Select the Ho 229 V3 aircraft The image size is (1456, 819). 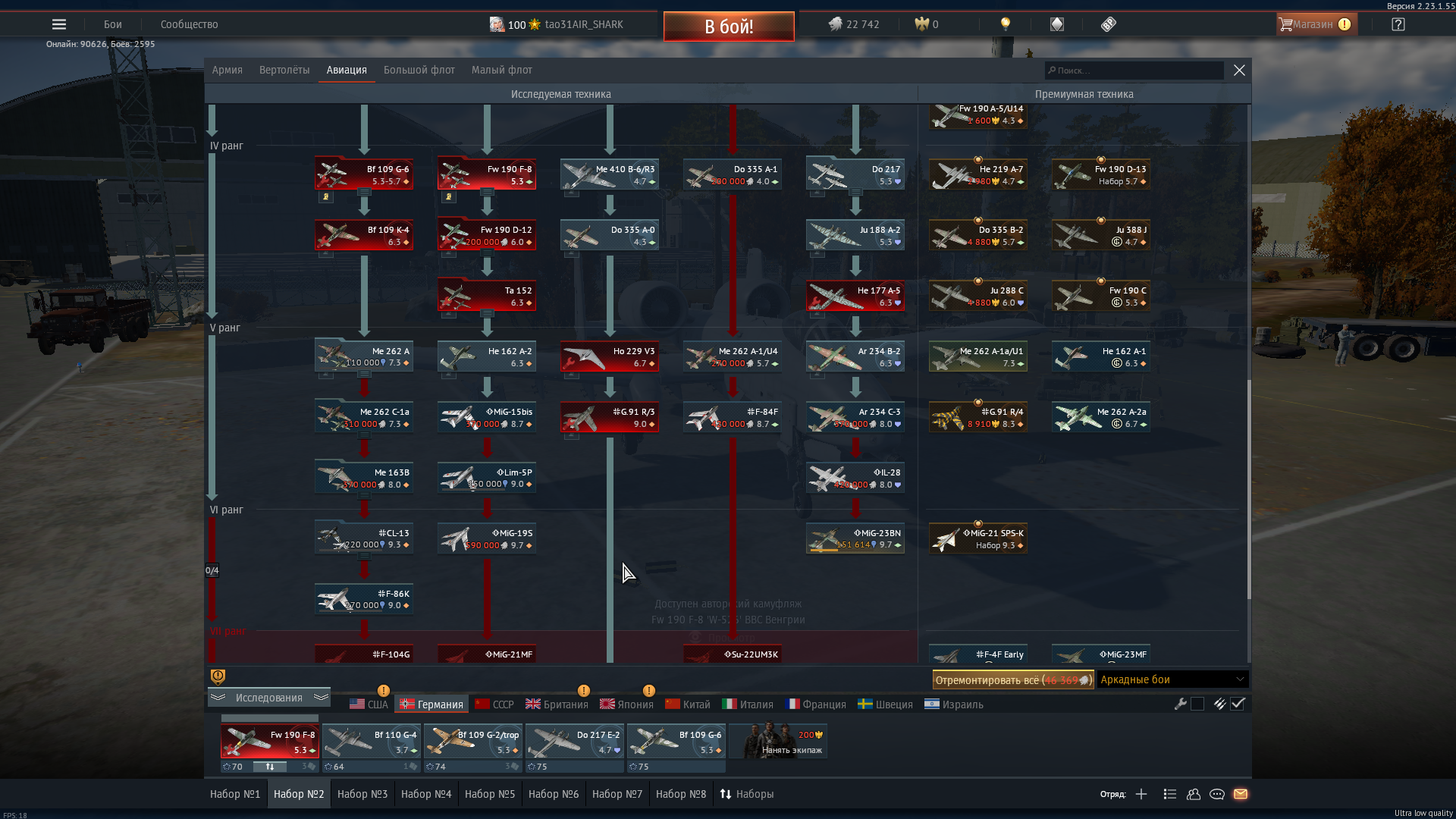pyautogui.click(x=610, y=356)
